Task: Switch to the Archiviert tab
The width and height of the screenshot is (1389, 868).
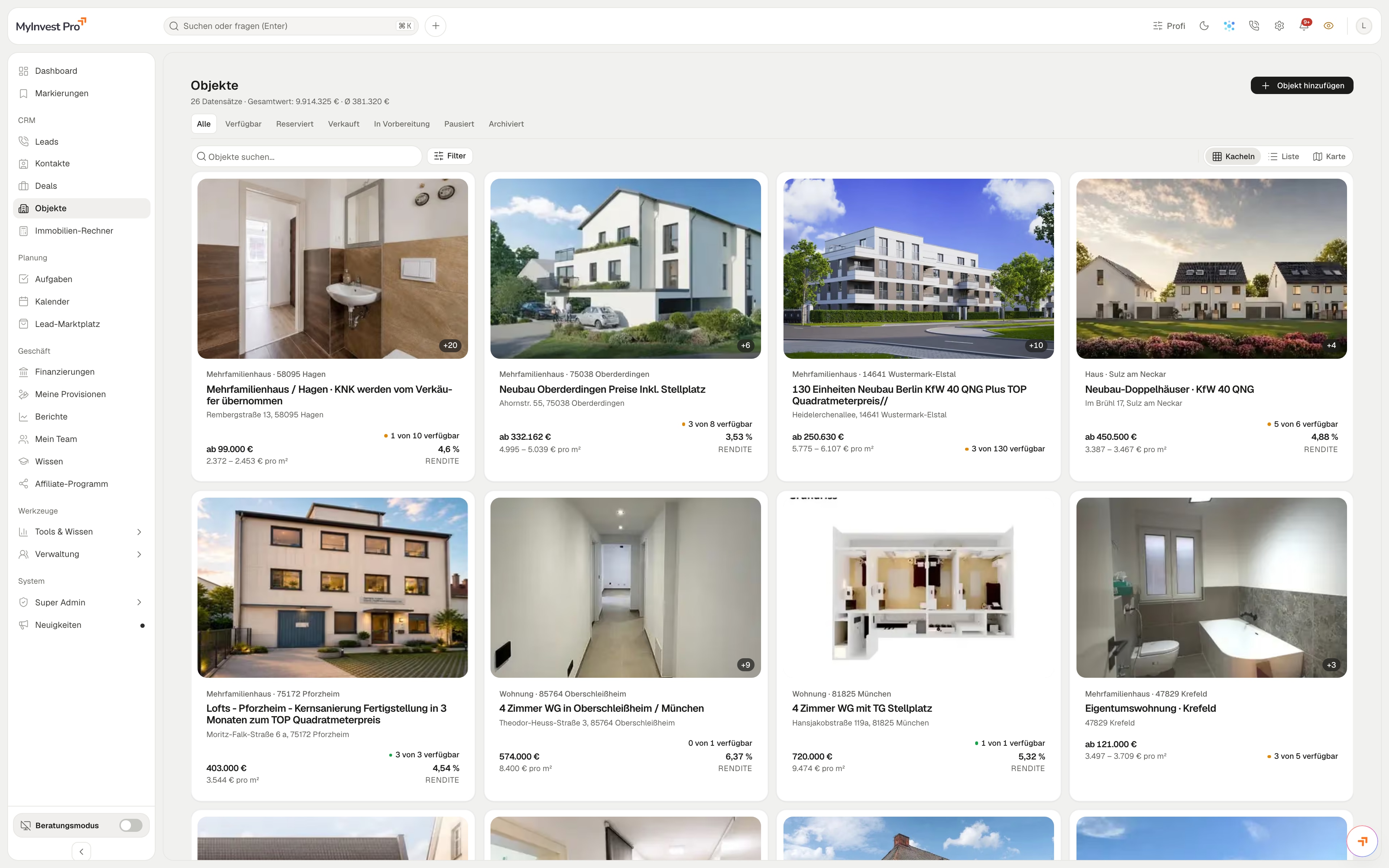Action: click(x=506, y=124)
